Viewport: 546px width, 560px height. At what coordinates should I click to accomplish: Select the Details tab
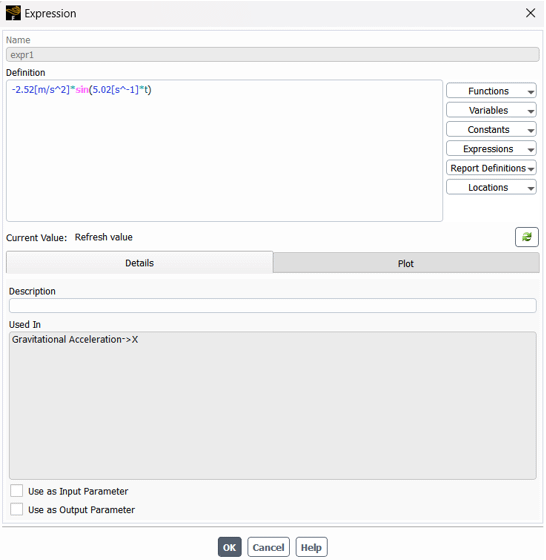point(139,263)
